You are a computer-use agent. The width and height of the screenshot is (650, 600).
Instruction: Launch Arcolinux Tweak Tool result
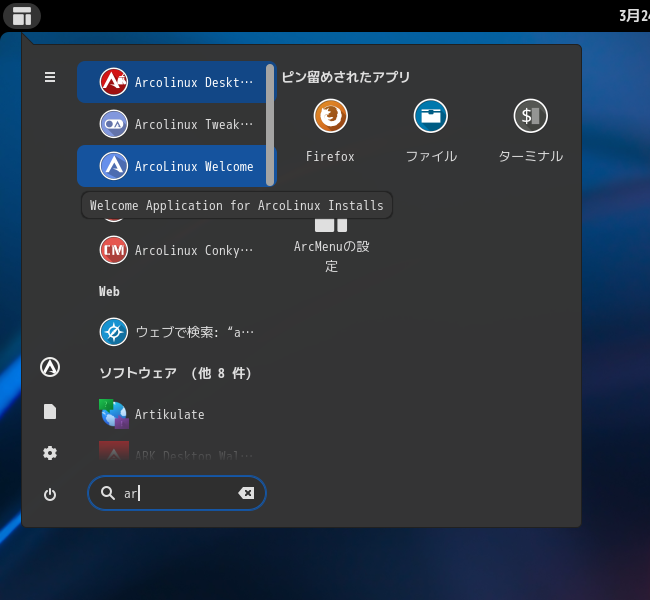pyautogui.click(x=177, y=124)
